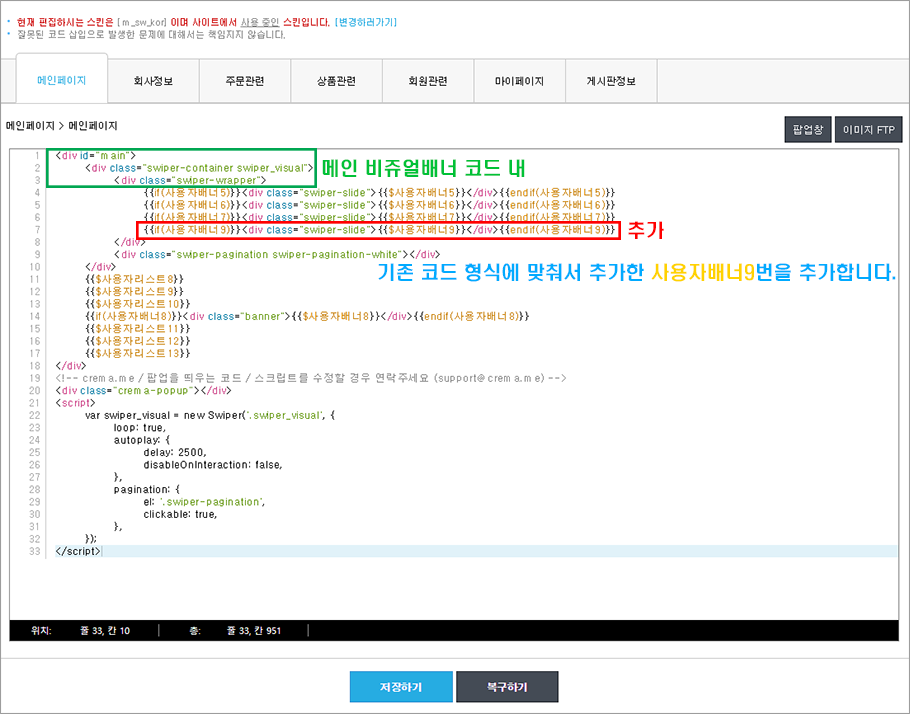Click the 사용자배너8 banner div code line
Image resolution: width=910 pixels, height=714 pixels.
pyautogui.click(x=308, y=316)
